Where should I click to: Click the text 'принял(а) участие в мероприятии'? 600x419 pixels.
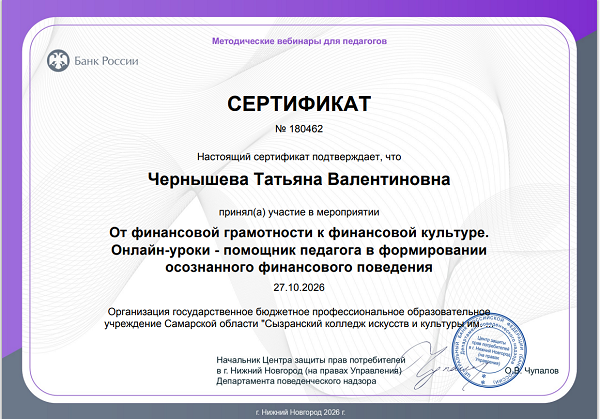pos(299,212)
